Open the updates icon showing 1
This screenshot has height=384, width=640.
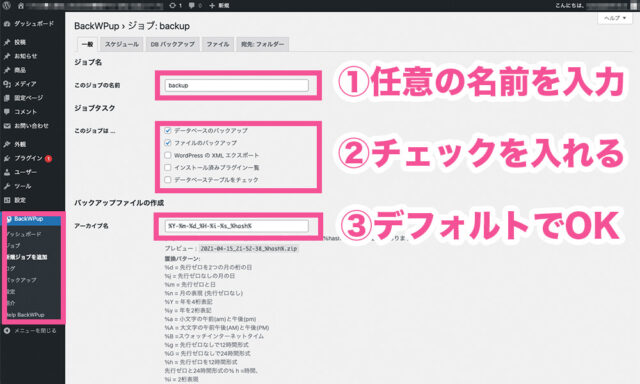click(176, 6)
